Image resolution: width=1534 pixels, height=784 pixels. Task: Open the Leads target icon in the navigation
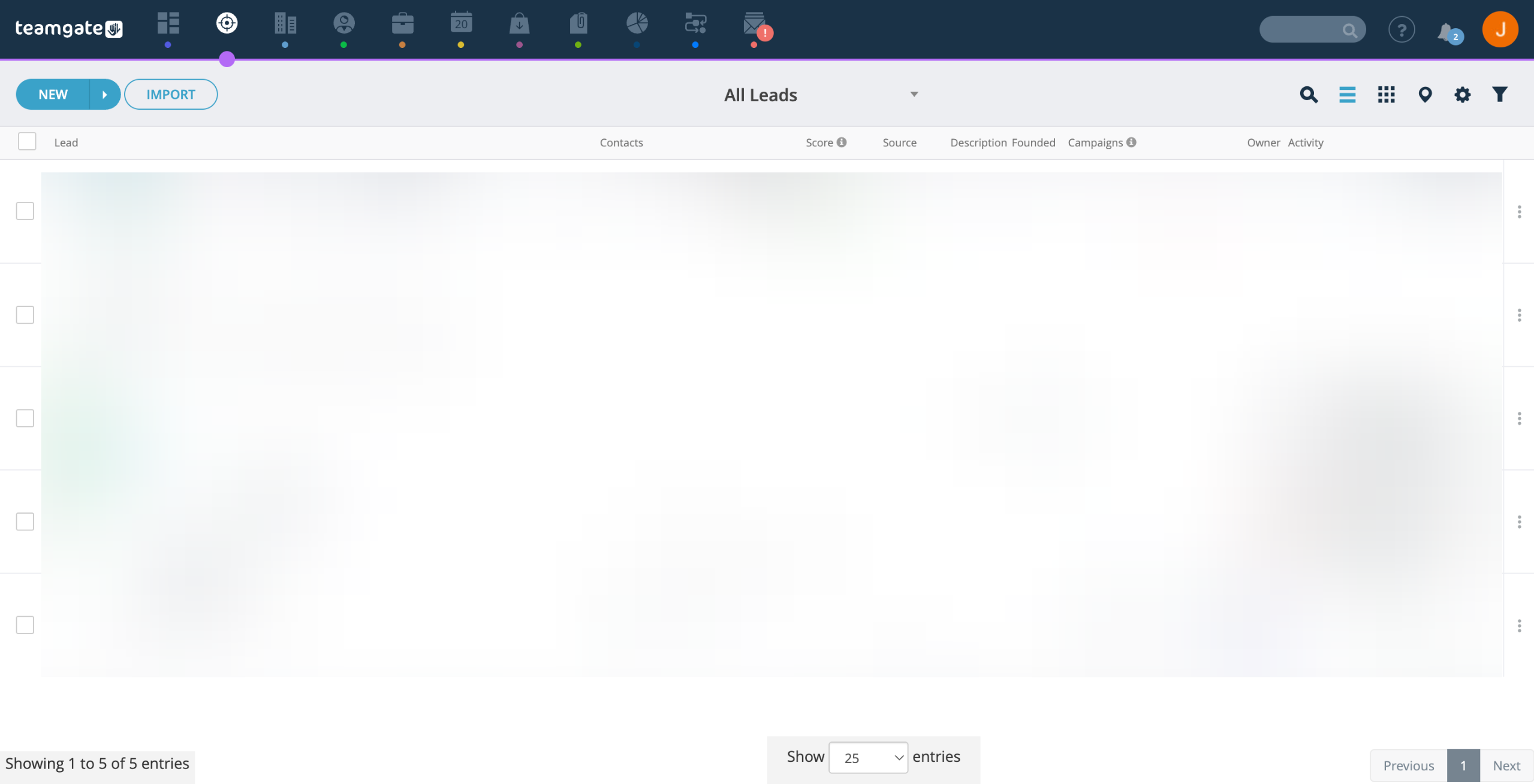pyautogui.click(x=227, y=23)
